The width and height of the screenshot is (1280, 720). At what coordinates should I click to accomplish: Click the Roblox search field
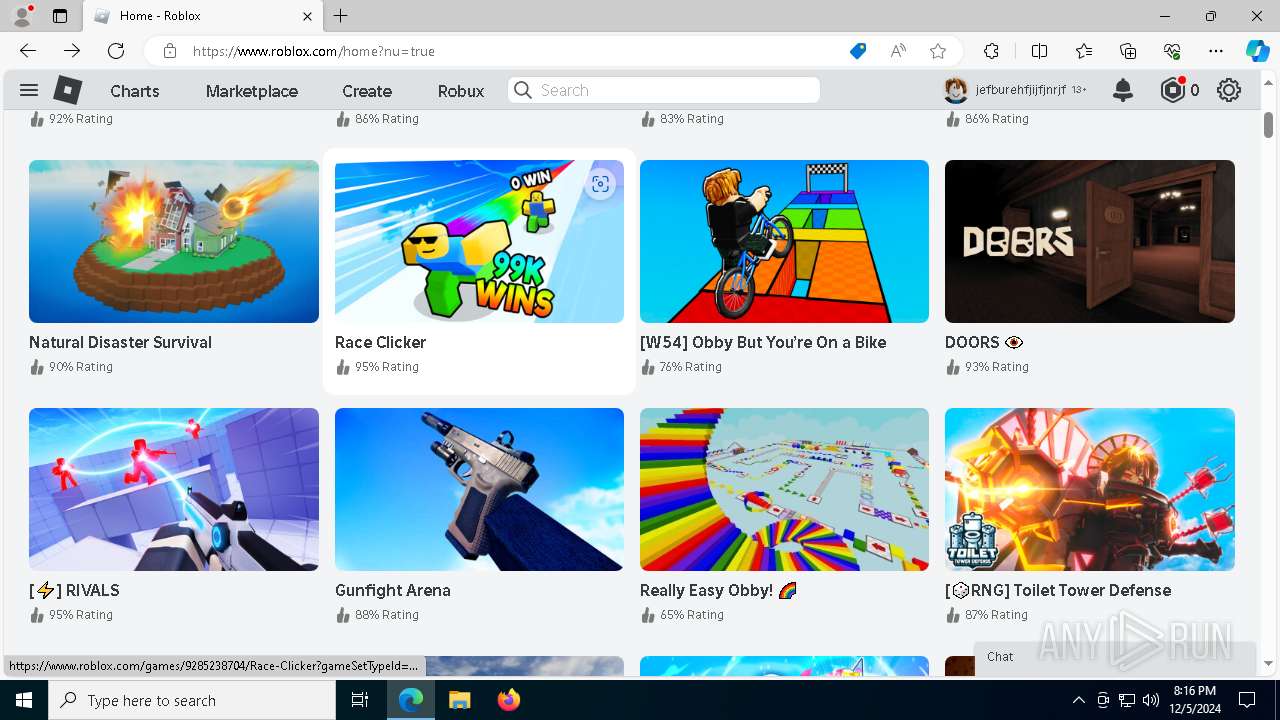(x=664, y=90)
